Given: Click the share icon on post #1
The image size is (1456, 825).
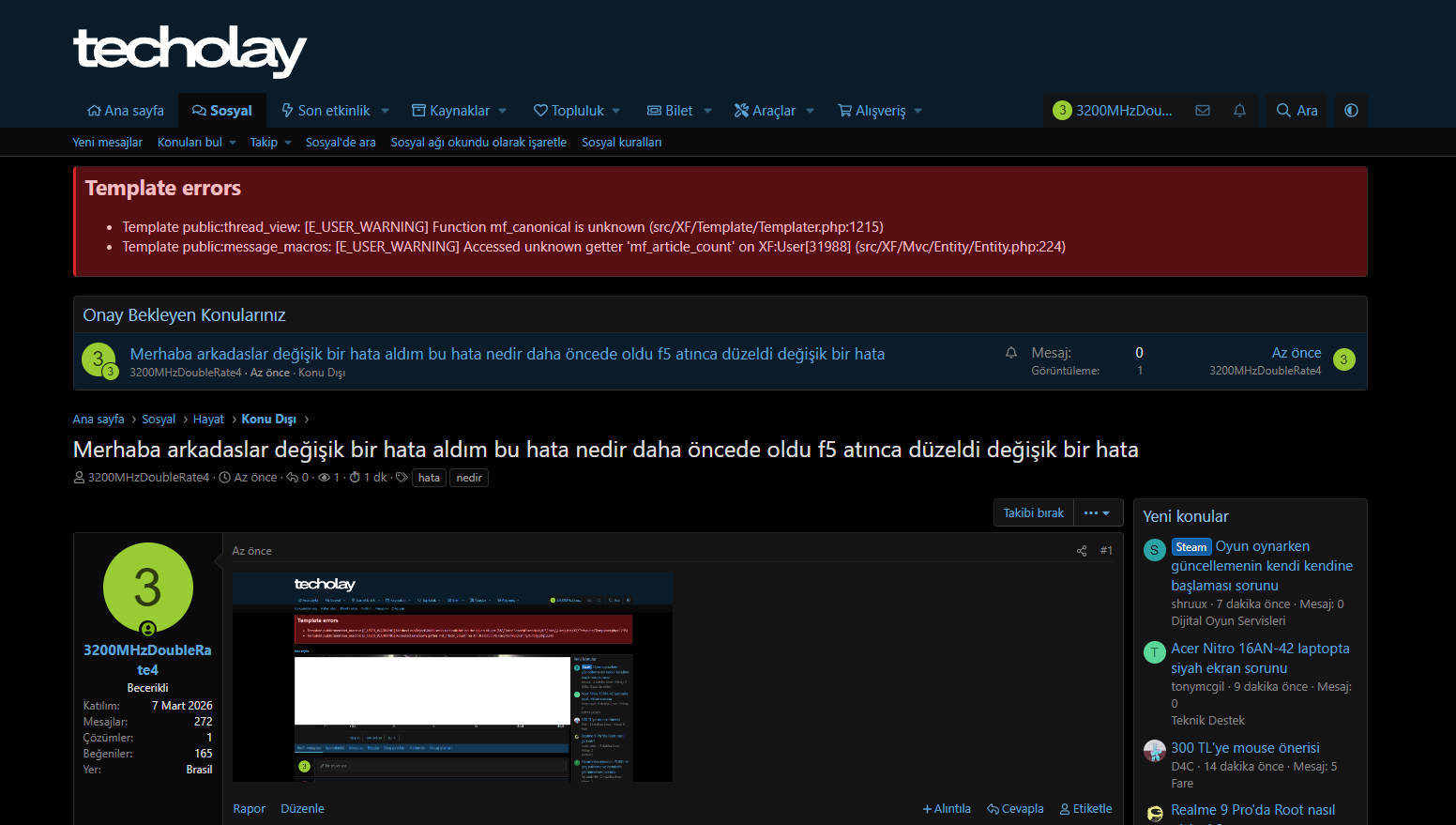Looking at the screenshot, I should pos(1082,551).
